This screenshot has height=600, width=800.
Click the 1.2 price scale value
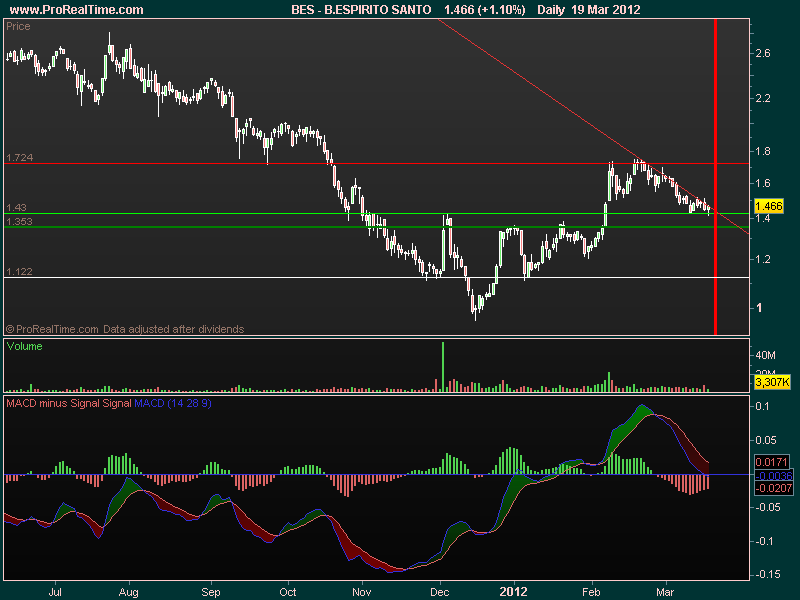pos(763,259)
